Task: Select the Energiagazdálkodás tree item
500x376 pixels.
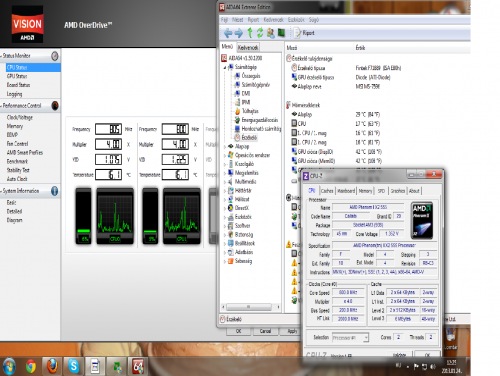Action: click(256, 120)
